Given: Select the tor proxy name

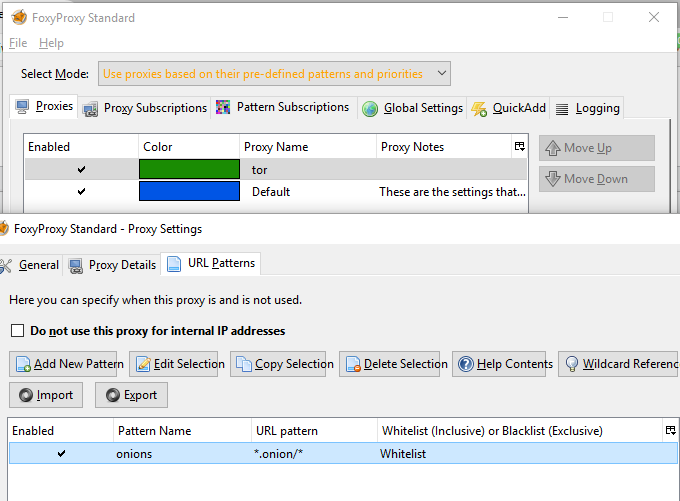Looking at the screenshot, I should pyautogui.click(x=259, y=170).
